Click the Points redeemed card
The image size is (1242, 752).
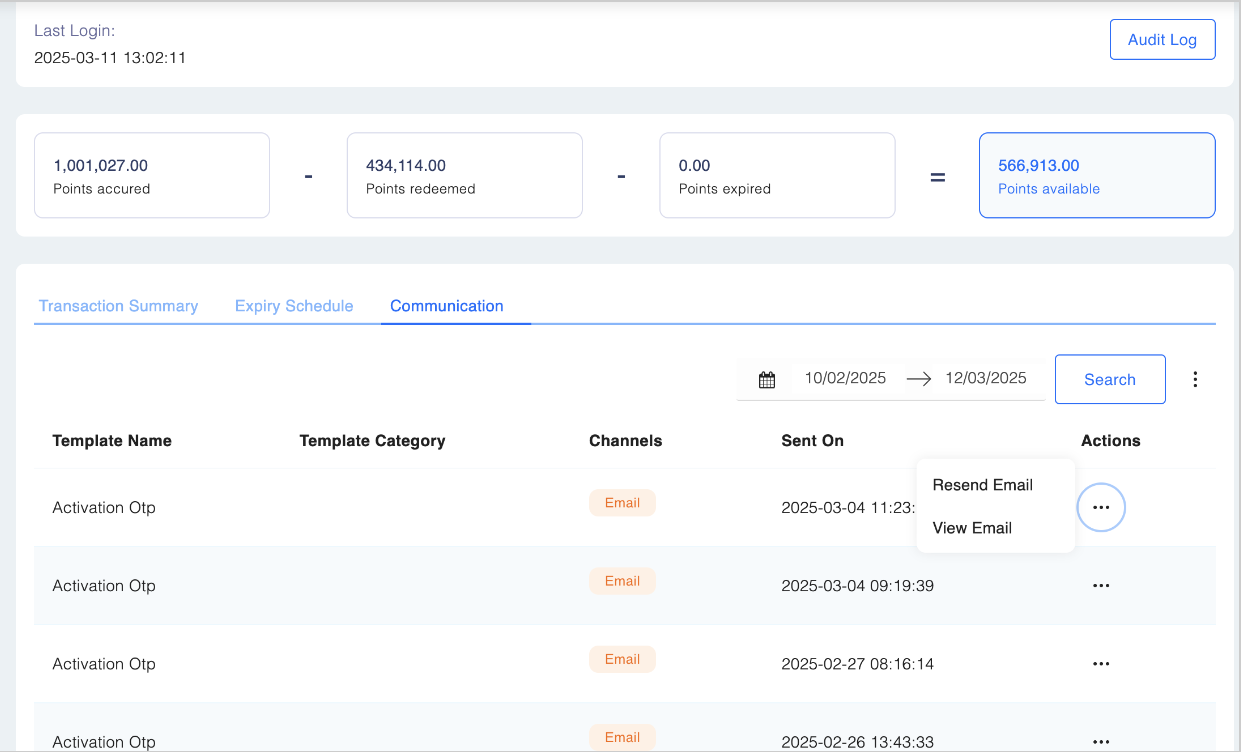pyautogui.click(x=465, y=175)
